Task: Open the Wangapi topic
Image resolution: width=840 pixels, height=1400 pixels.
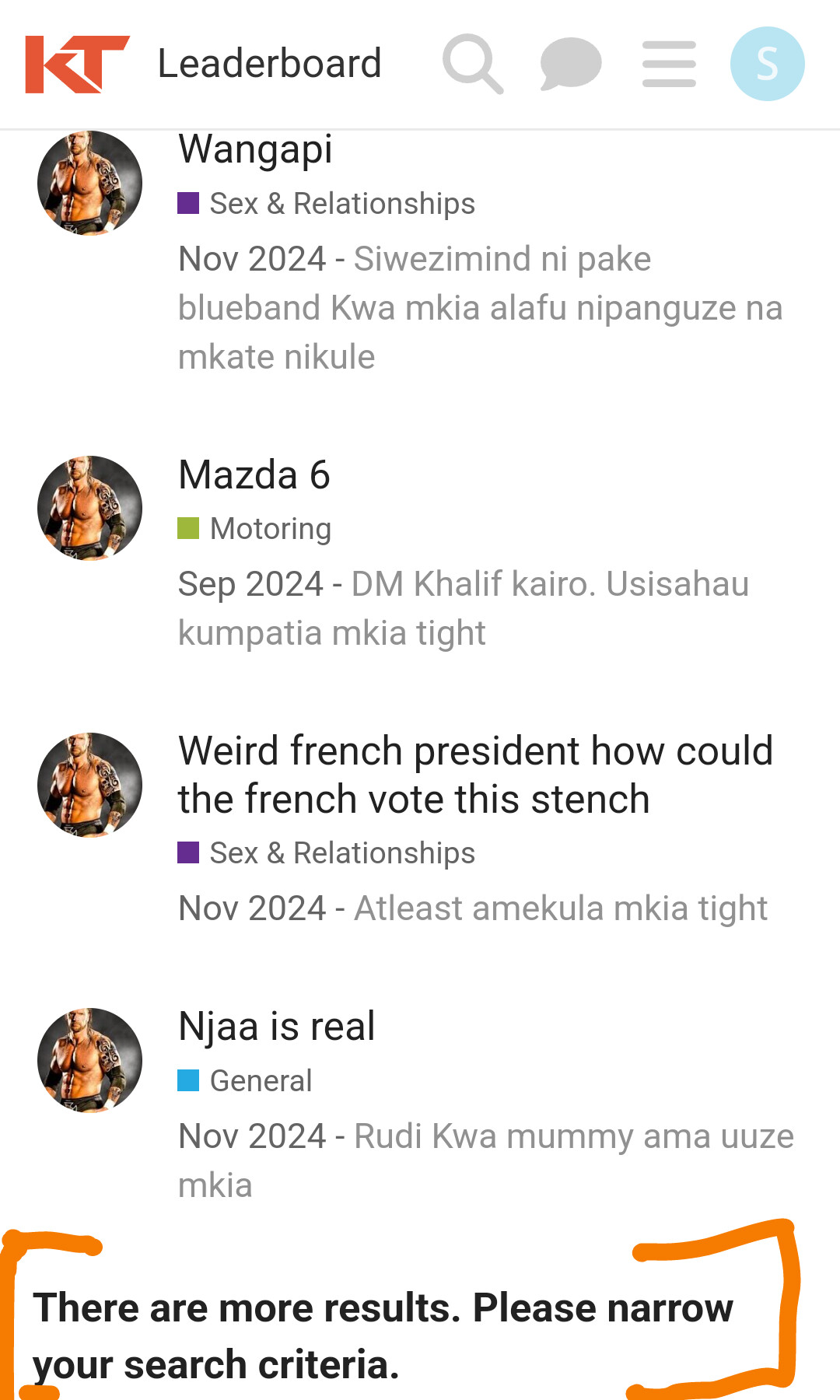Action: (x=255, y=149)
